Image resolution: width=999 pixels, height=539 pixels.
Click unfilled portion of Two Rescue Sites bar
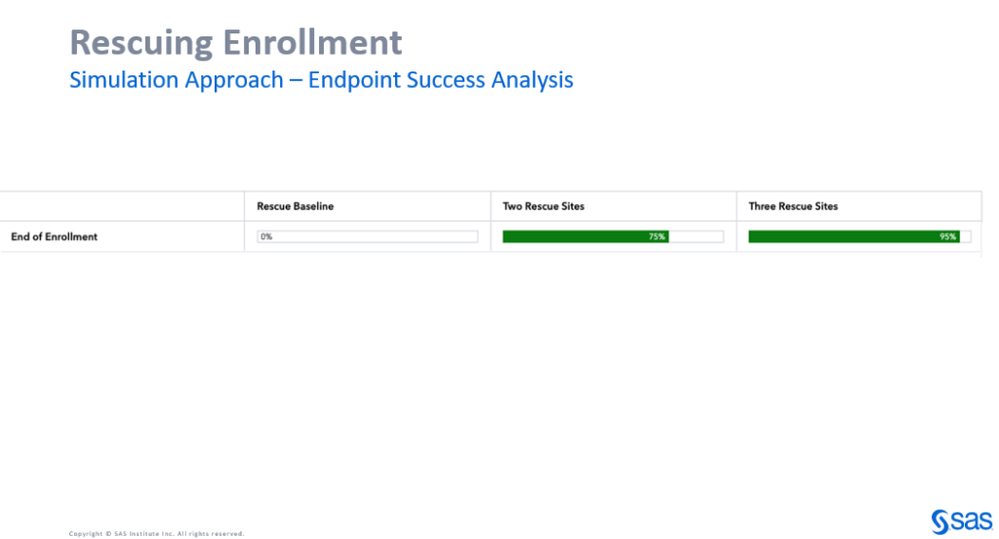[696, 236]
